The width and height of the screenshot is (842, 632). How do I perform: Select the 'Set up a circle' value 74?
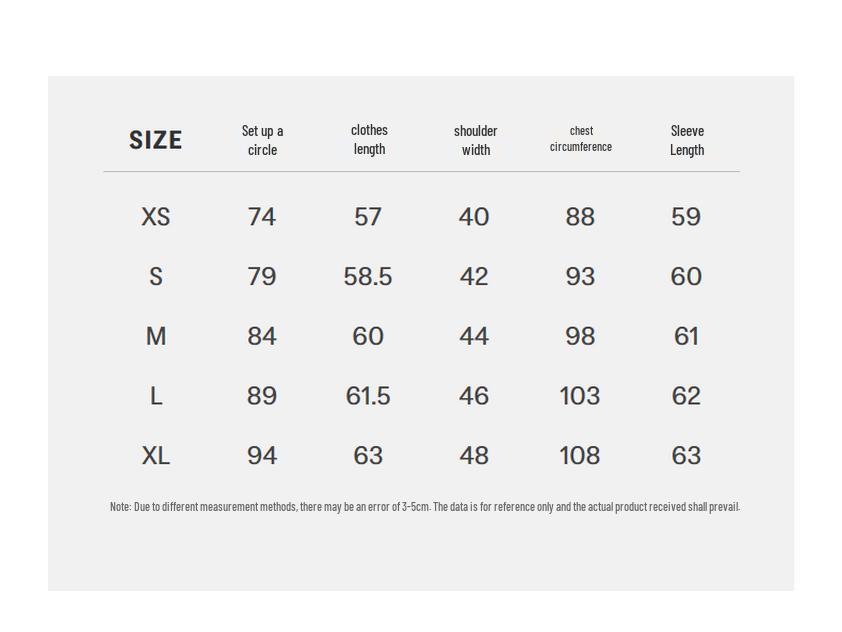pos(262,217)
